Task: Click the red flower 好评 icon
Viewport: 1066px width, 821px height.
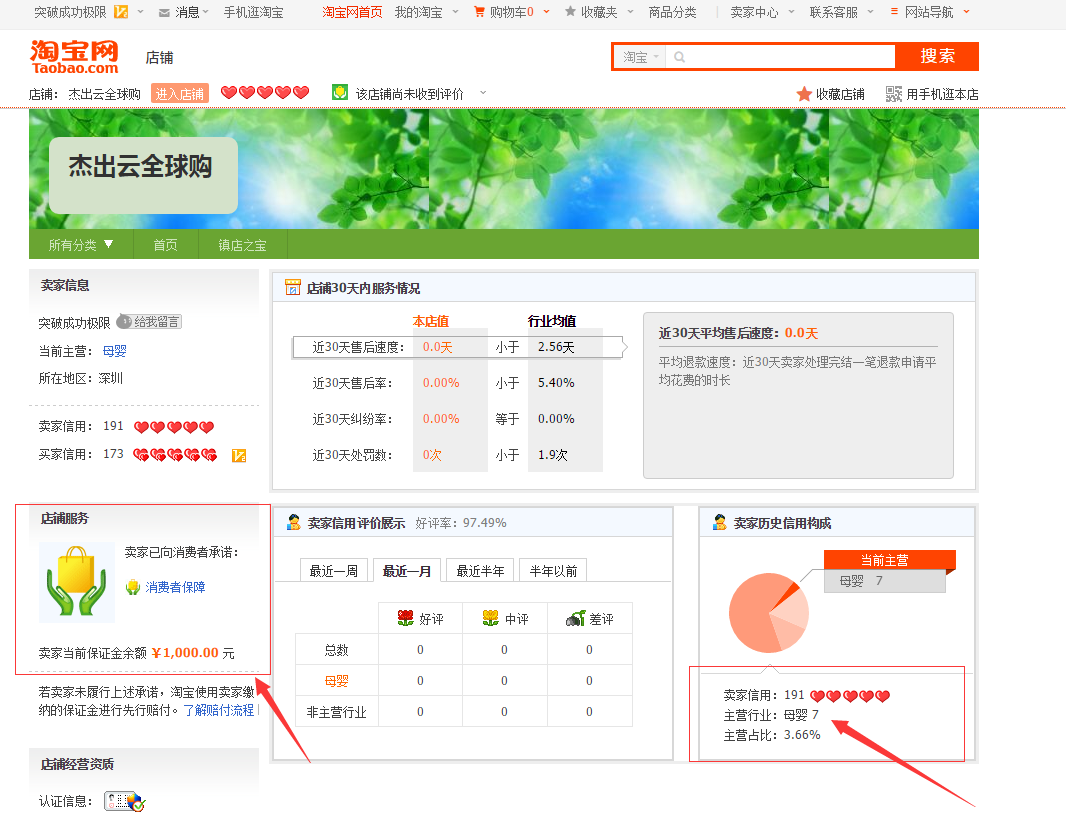Action: (x=406, y=618)
